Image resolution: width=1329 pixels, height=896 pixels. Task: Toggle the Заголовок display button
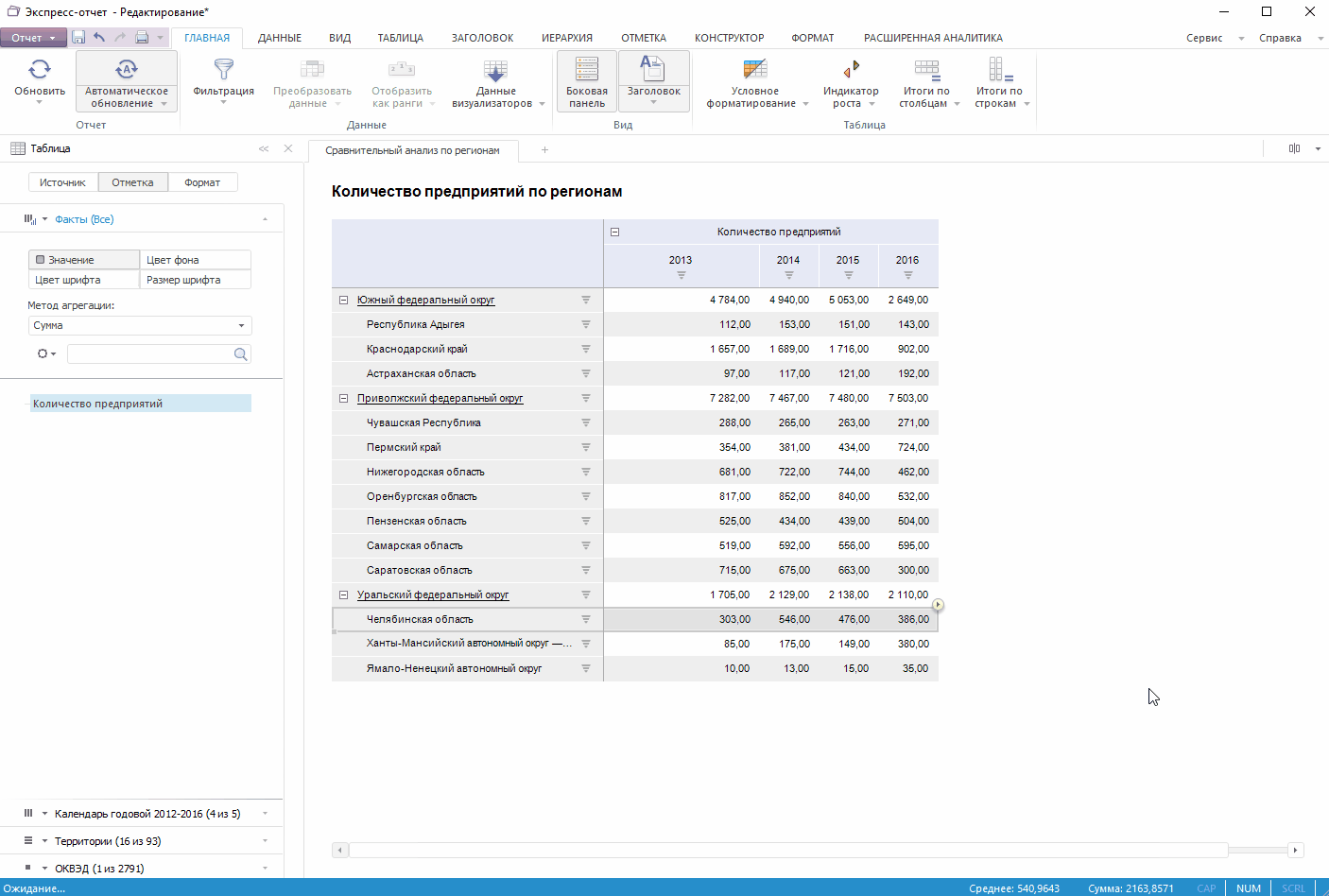pyautogui.click(x=653, y=70)
